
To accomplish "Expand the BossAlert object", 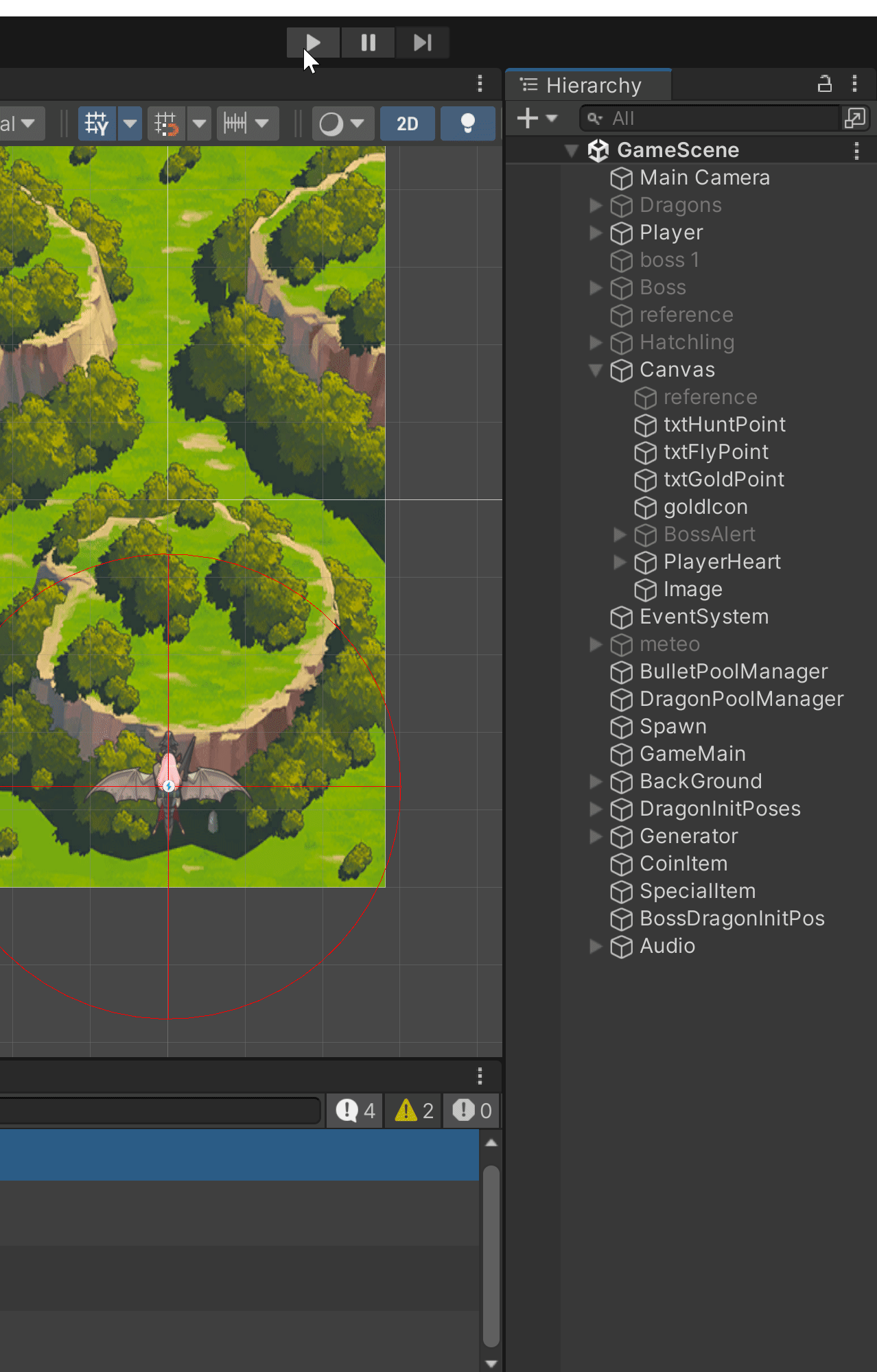I will pyautogui.click(x=620, y=534).
